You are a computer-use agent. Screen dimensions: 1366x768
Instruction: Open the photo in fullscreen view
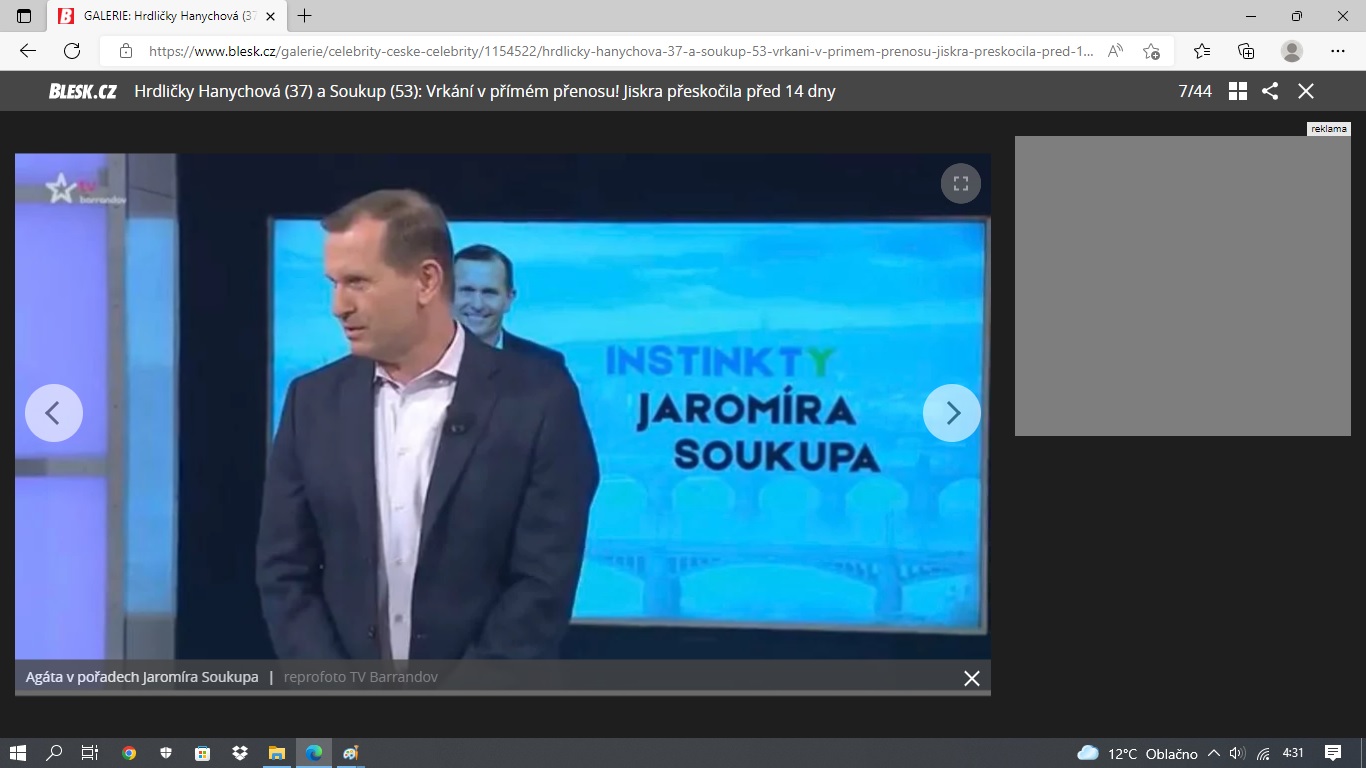click(x=961, y=183)
